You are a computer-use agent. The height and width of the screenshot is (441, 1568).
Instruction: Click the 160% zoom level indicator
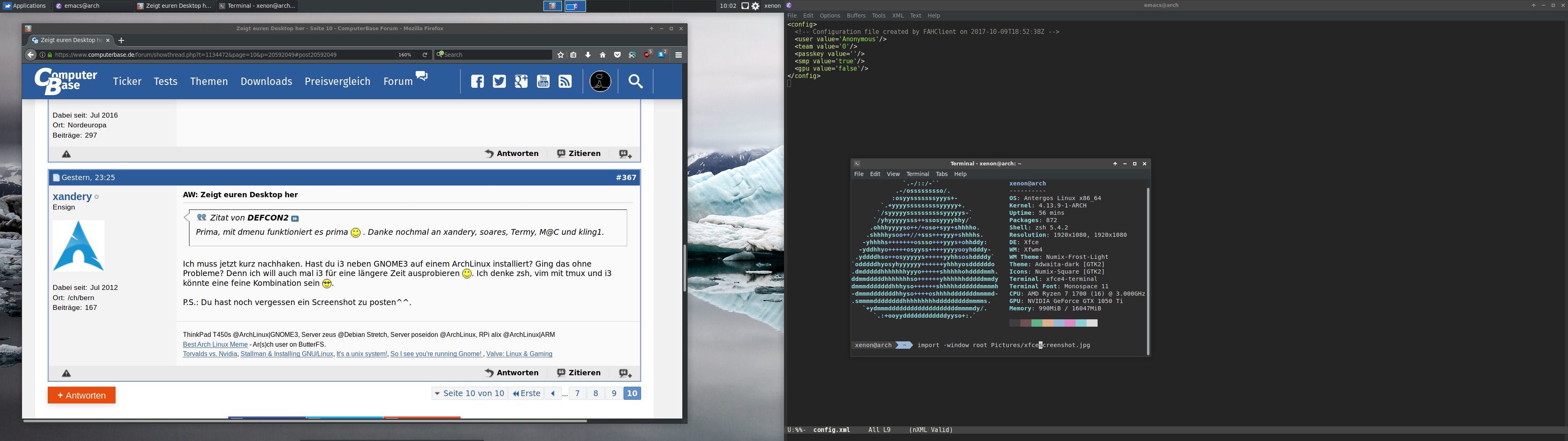pyautogui.click(x=405, y=55)
